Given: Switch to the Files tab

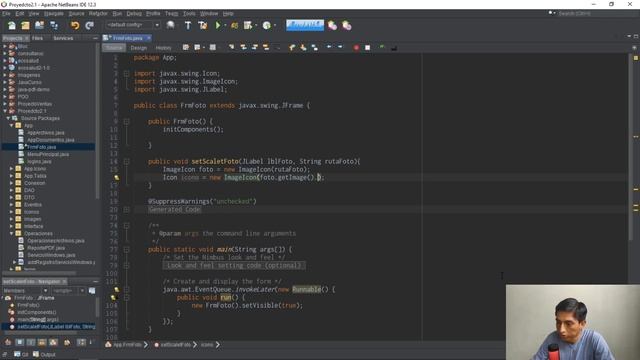Looking at the screenshot, I should [37, 38].
